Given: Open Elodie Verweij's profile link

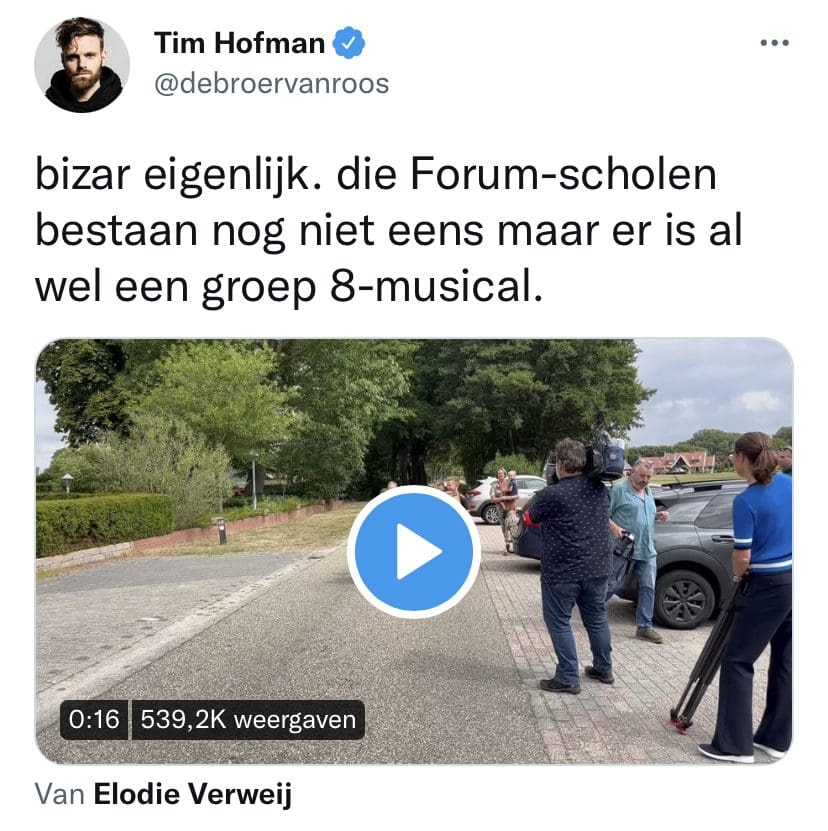Looking at the screenshot, I should click(x=193, y=794).
